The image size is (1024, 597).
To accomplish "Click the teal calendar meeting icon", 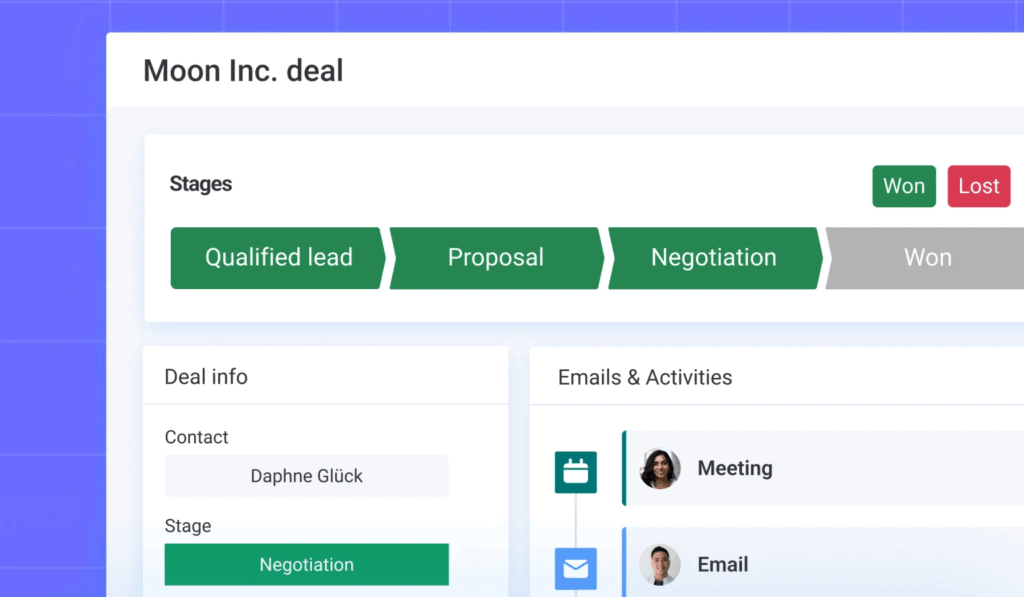I will point(576,472).
